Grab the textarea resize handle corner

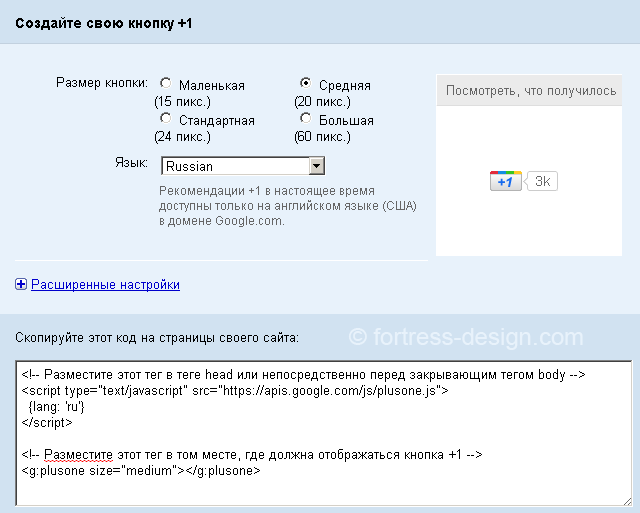click(x=627, y=502)
